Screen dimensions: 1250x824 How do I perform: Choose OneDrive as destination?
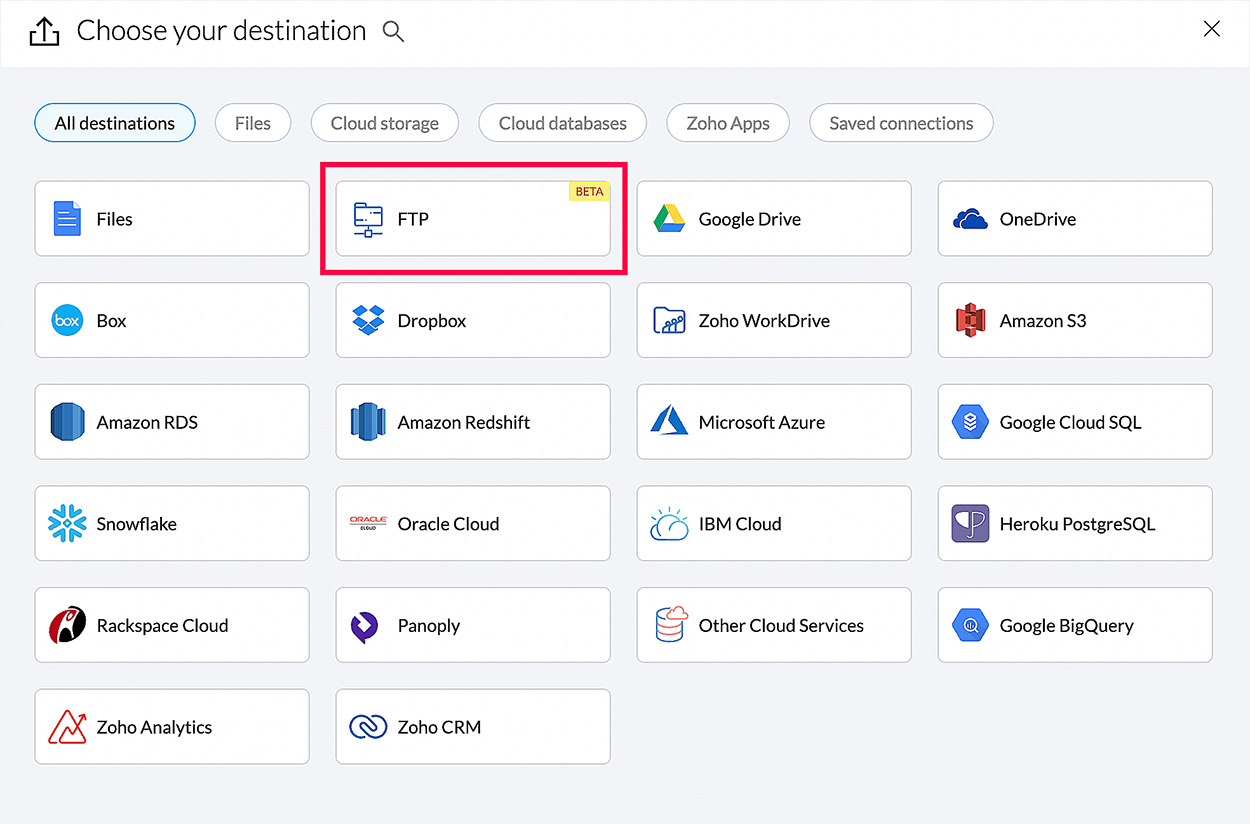[x=1074, y=219]
